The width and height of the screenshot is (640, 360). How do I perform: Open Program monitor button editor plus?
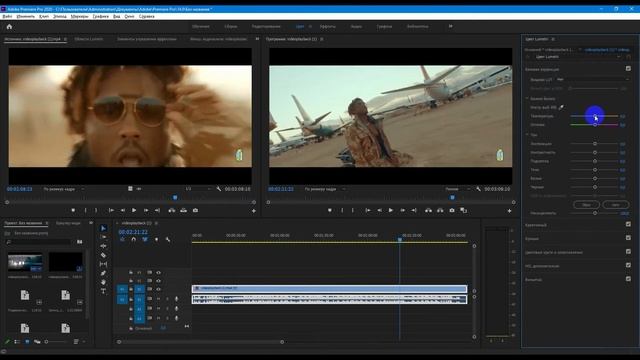coord(509,211)
